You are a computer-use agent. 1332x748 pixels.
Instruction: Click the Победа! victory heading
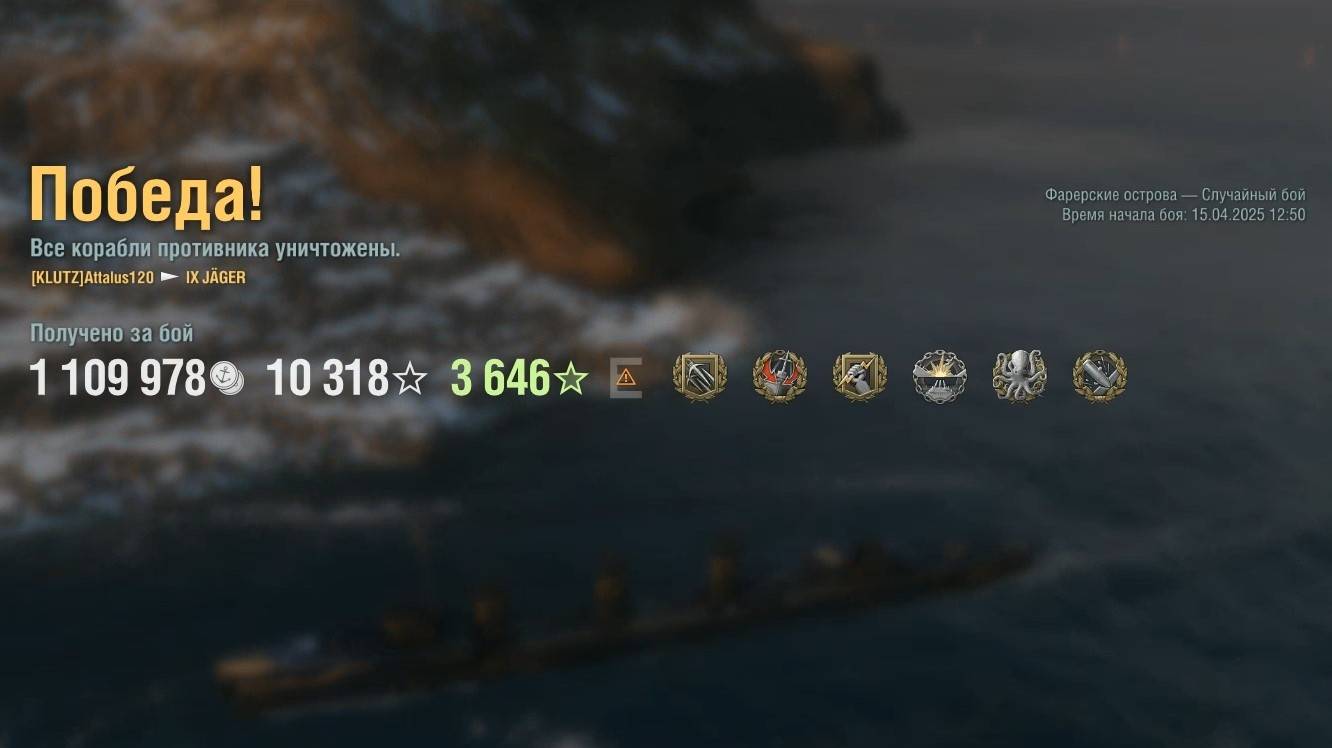[x=147, y=194]
